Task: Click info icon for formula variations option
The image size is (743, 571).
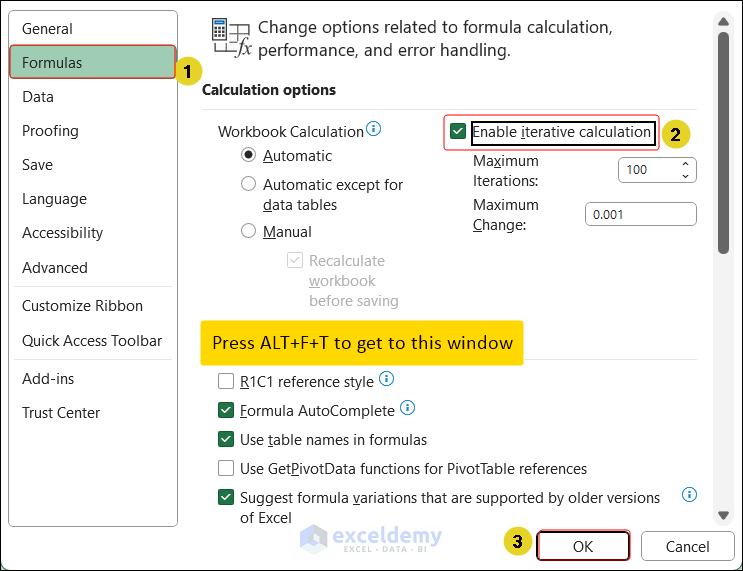Action: pyautogui.click(x=689, y=495)
